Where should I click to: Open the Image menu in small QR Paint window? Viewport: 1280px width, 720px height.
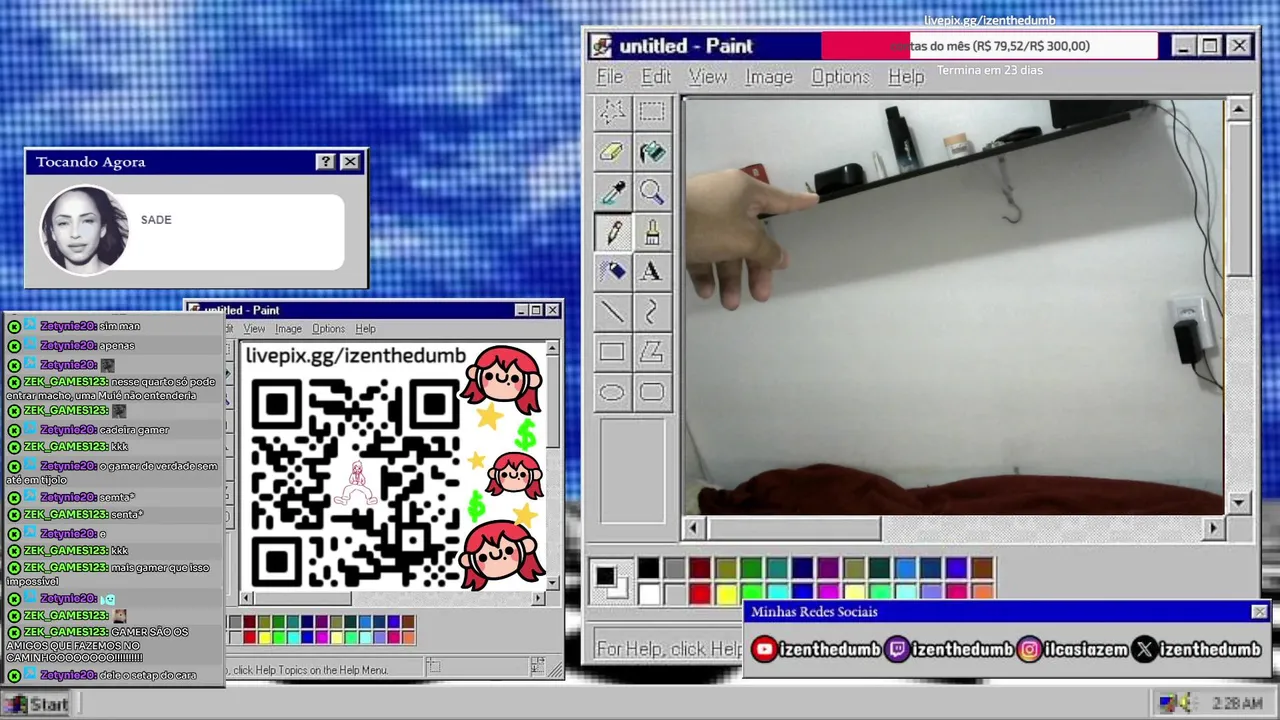point(288,329)
